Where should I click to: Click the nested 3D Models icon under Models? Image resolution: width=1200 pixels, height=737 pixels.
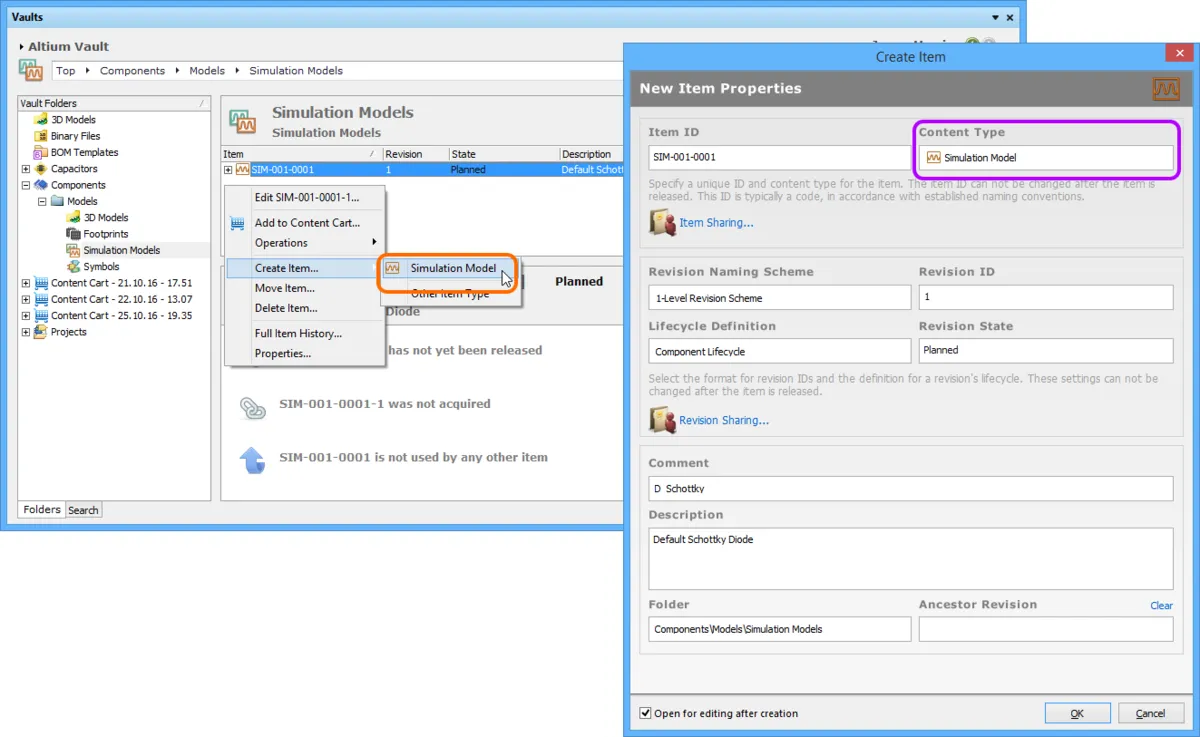click(74, 218)
